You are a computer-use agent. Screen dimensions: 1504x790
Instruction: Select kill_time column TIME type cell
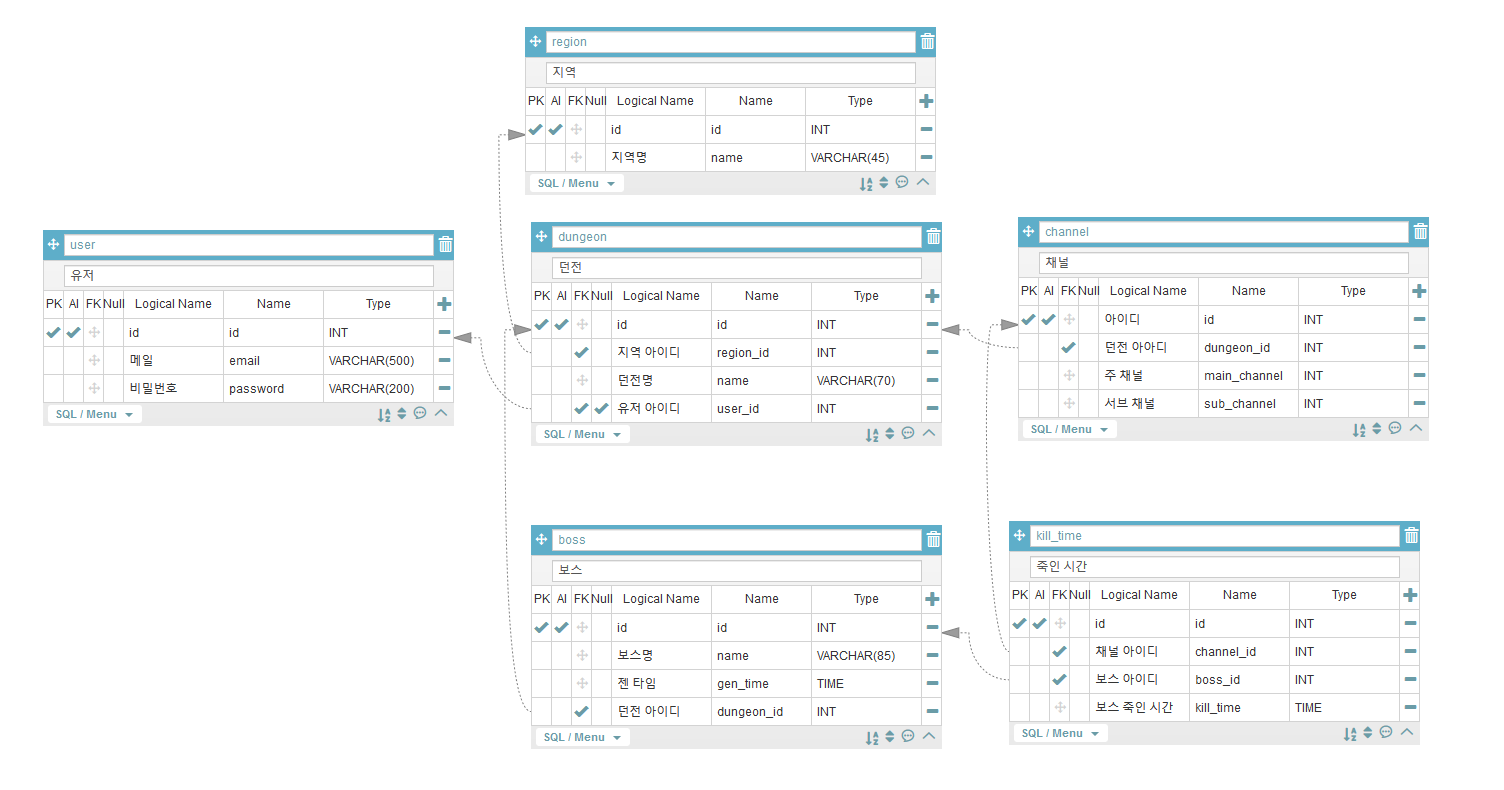tap(1345, 707)
